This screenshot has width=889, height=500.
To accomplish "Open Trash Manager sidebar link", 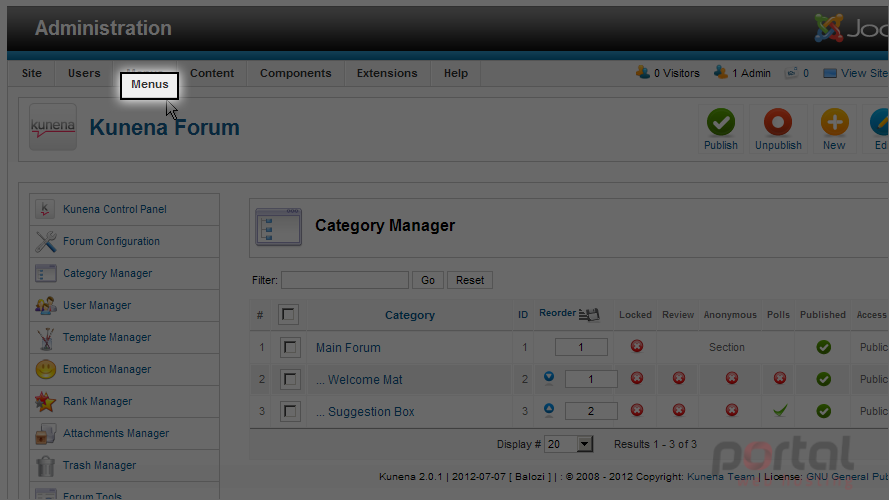I will (99, 465).
